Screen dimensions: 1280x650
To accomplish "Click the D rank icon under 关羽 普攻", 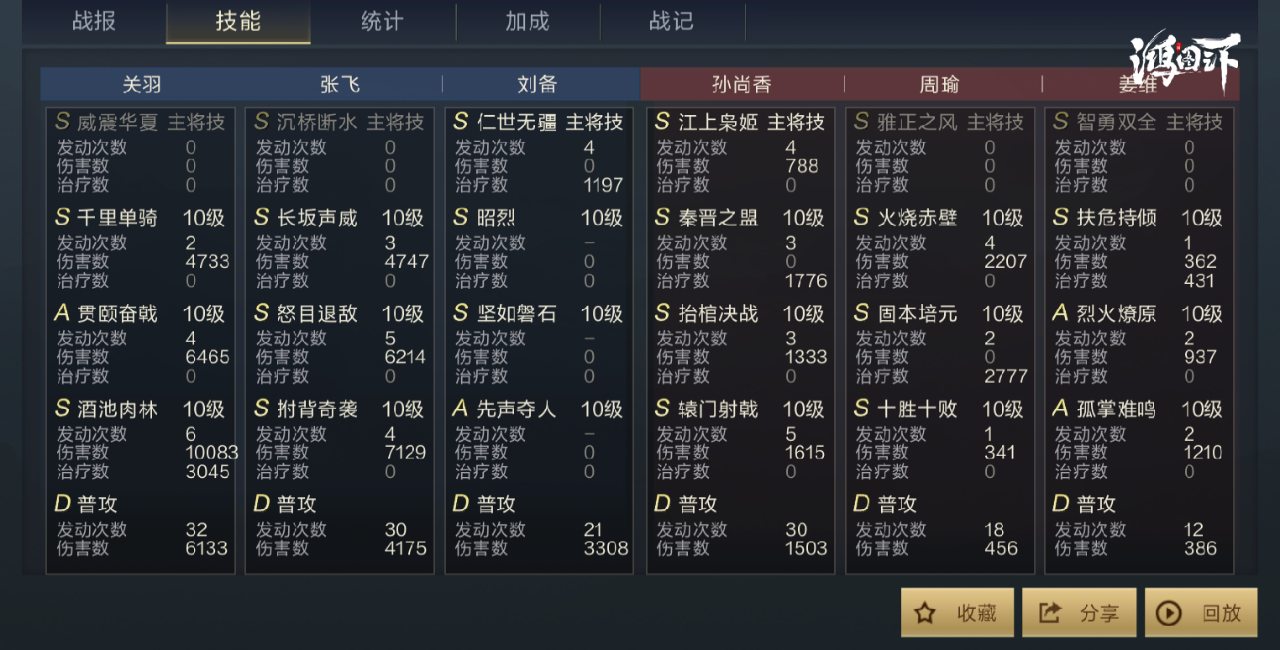I will click(62, 504).
